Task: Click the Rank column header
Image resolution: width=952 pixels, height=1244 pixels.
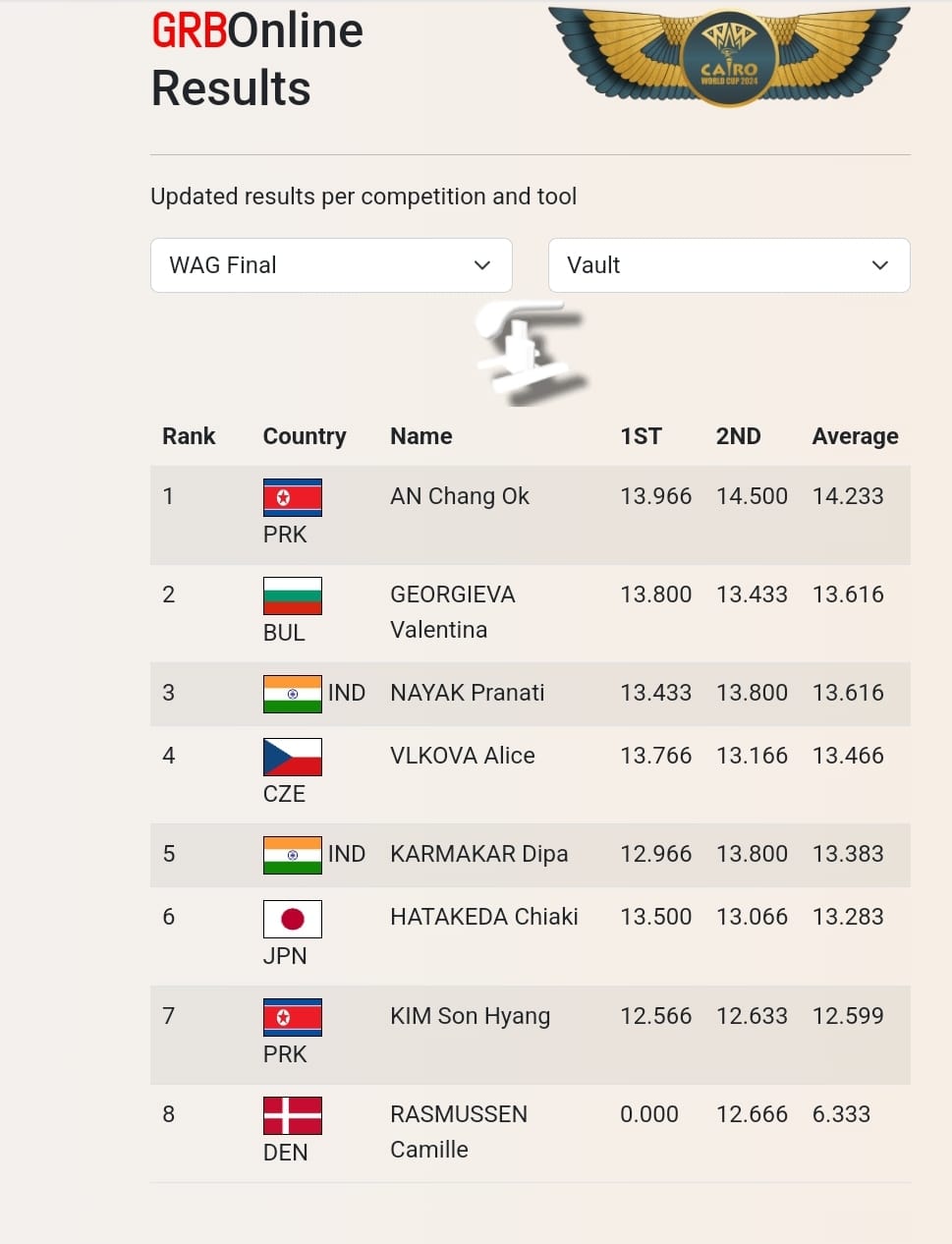Action: (x=189, y=436)
